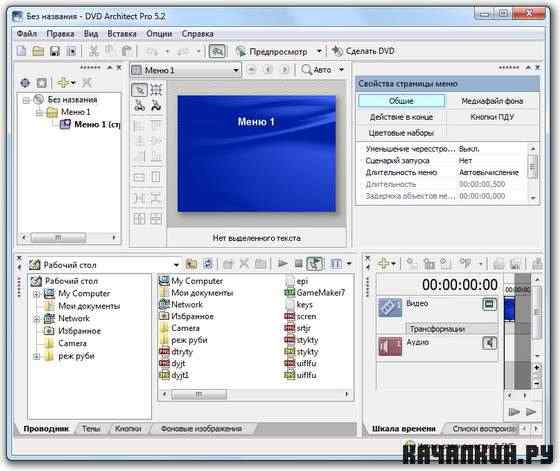This screenshot has height=471, width=560.
Task: Click the Длительность меню value Автовычисление
Action: click(489, 172)
